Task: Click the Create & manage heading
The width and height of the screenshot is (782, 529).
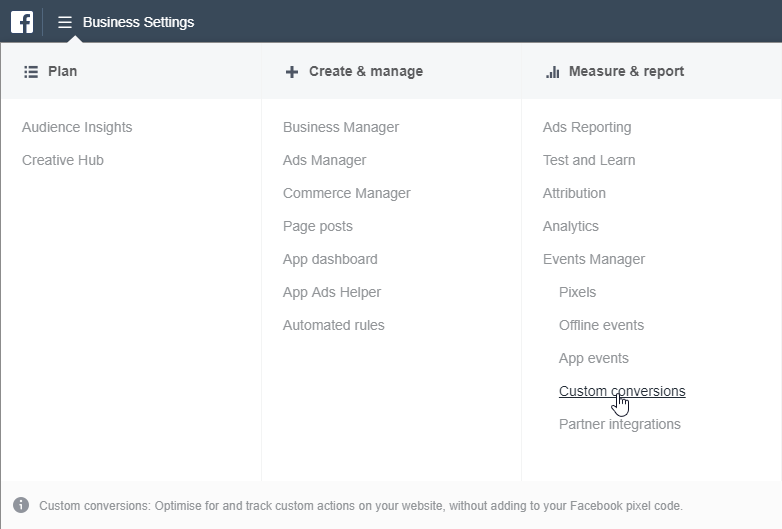Action: pyautogui.click(x=366, y=71)
